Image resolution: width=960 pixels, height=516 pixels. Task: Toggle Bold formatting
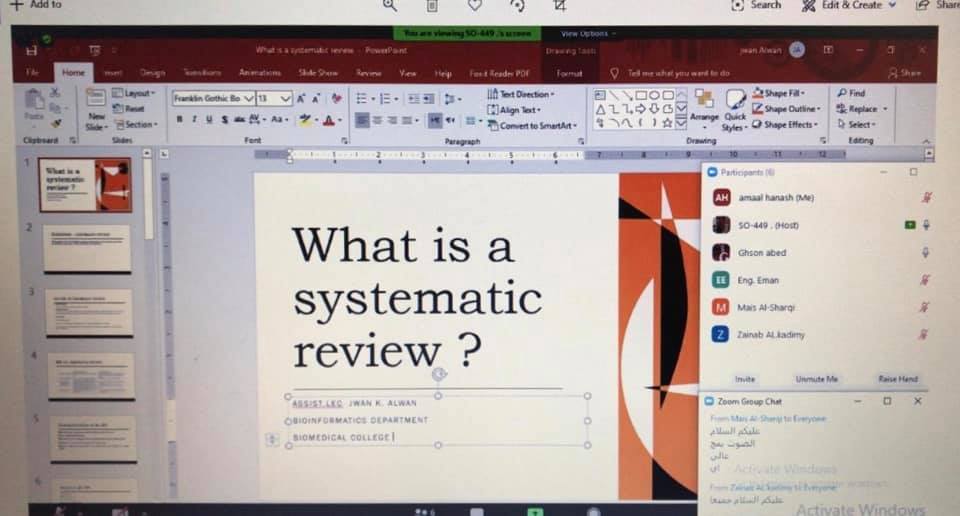tap(180, 120)
